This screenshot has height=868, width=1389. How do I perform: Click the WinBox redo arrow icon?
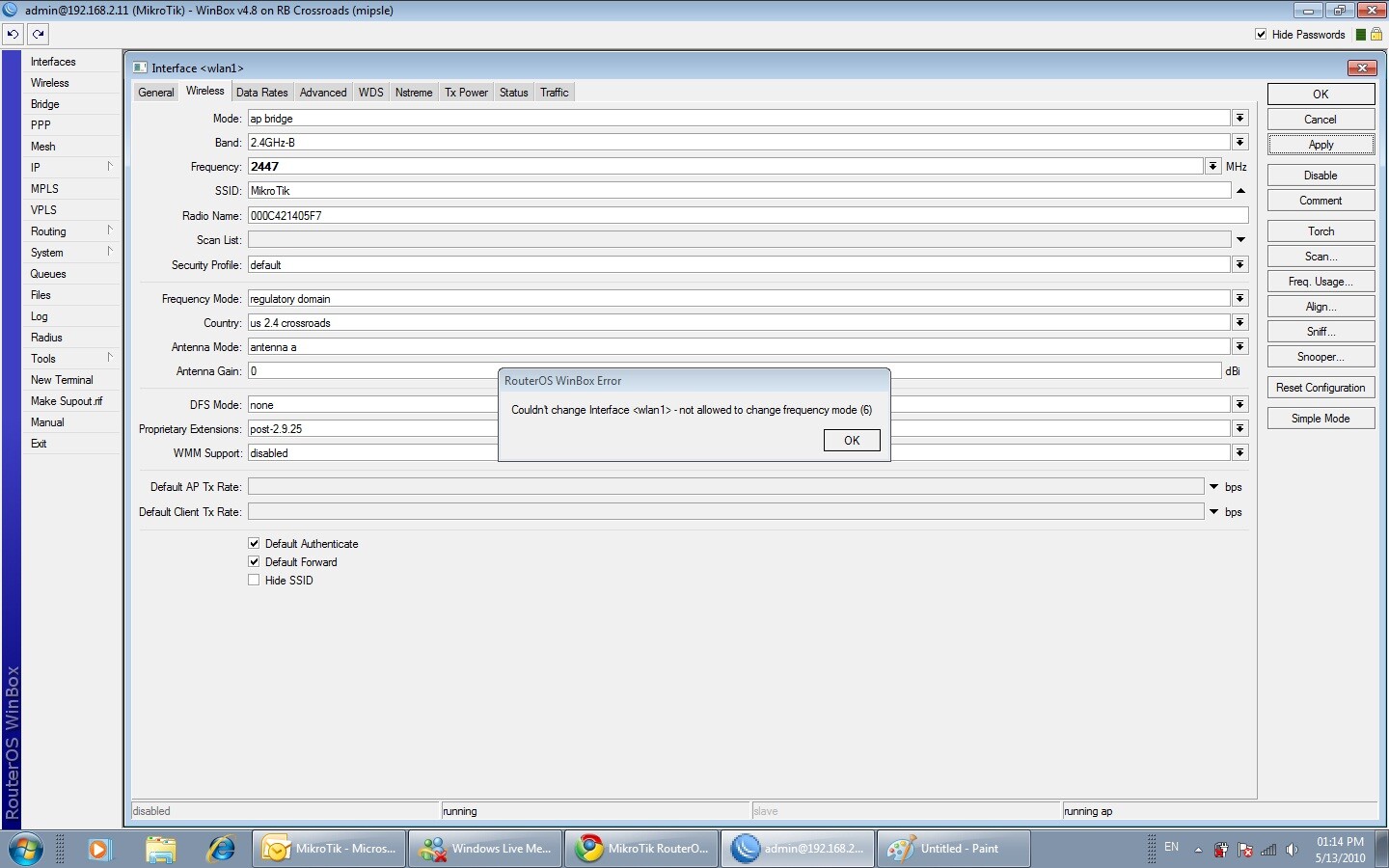coord(38,34)
